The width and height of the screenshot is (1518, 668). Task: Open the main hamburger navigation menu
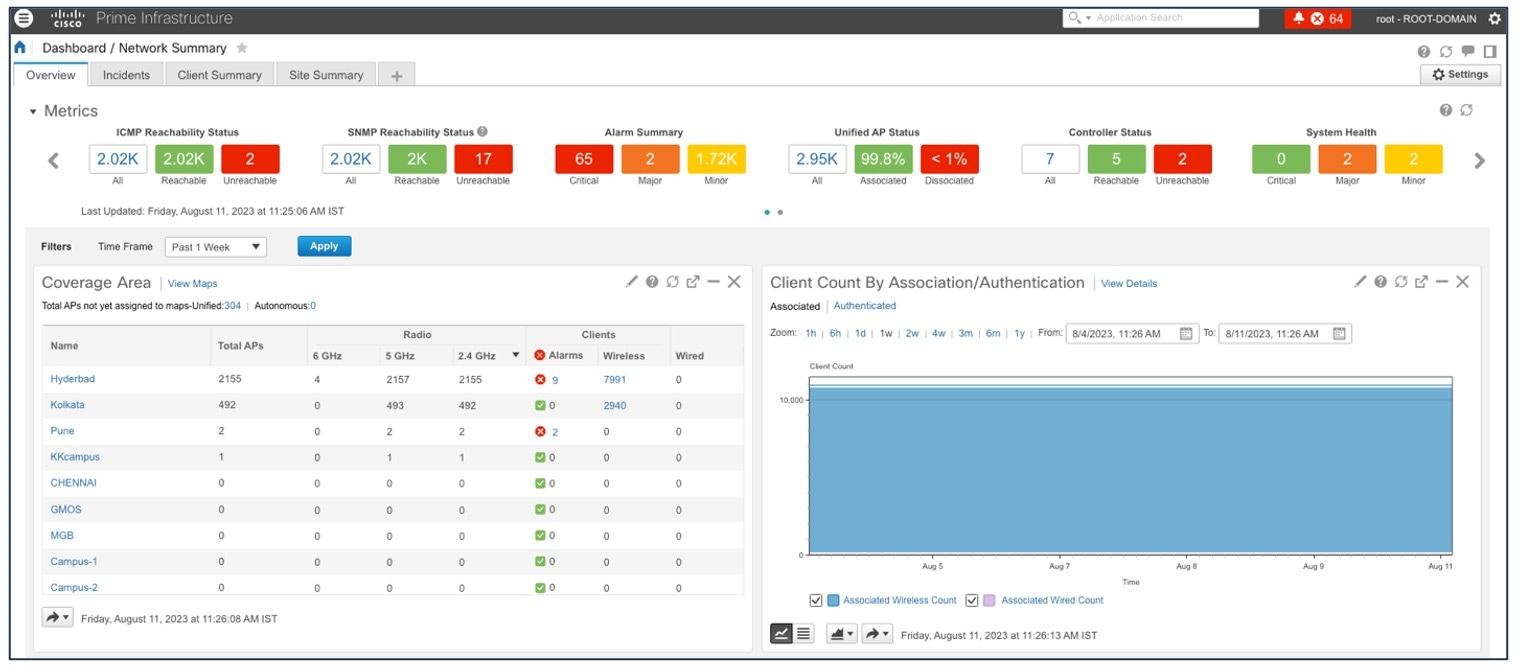25,18
